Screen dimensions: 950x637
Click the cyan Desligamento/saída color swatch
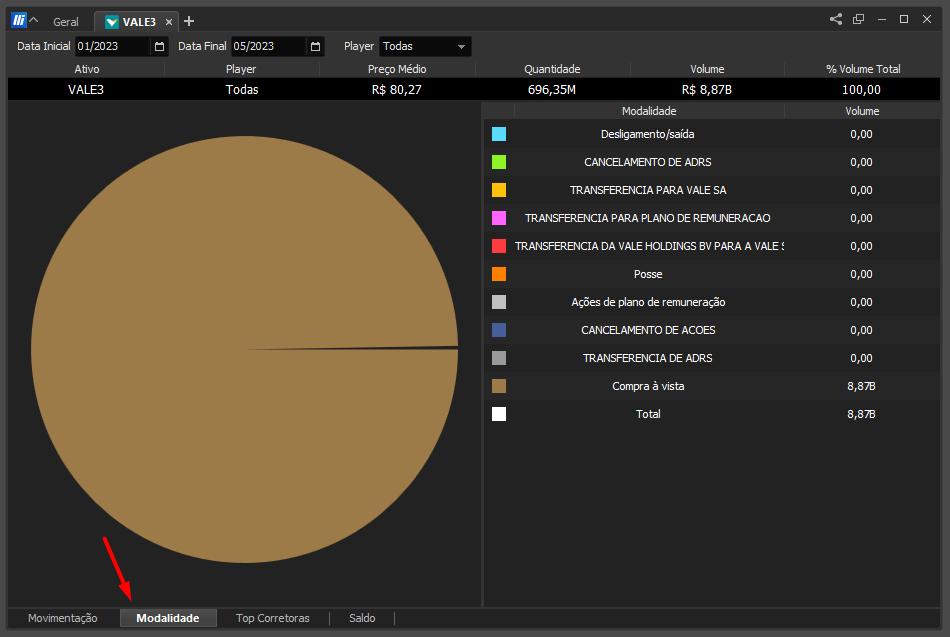point(499,134)
